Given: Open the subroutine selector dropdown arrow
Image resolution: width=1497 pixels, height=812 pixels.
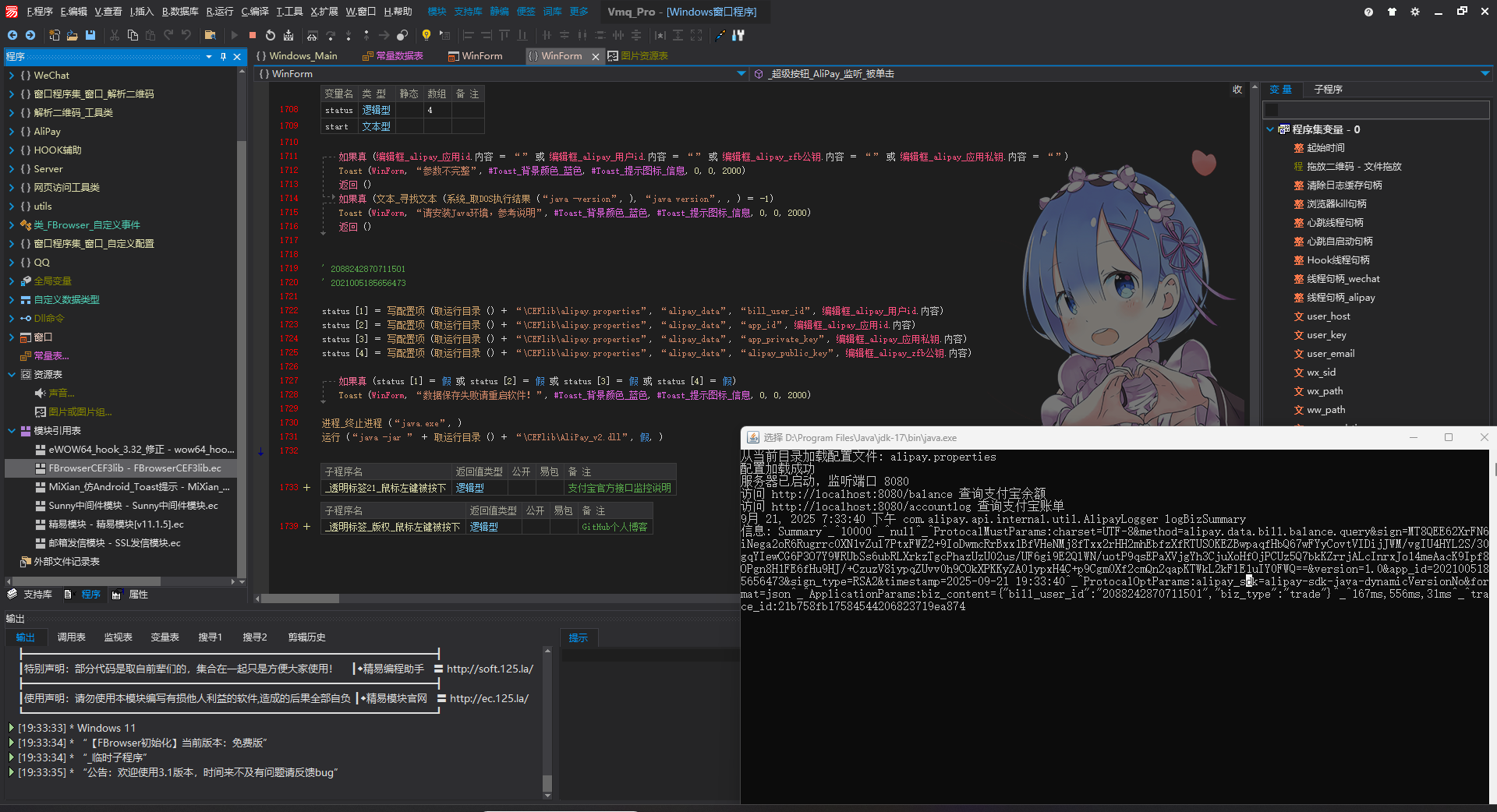Looking at the screenshot, I should tap(1485, 74).
